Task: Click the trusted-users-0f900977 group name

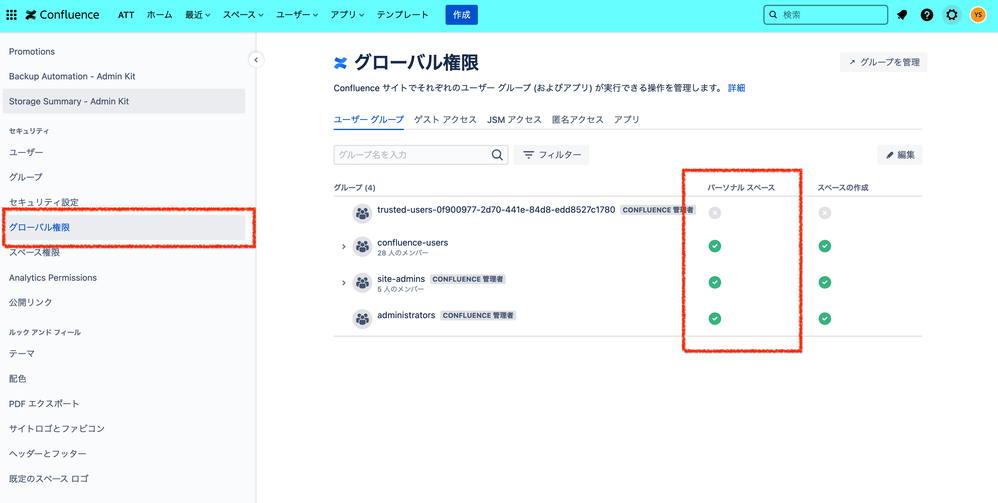Action: [496, 209]
